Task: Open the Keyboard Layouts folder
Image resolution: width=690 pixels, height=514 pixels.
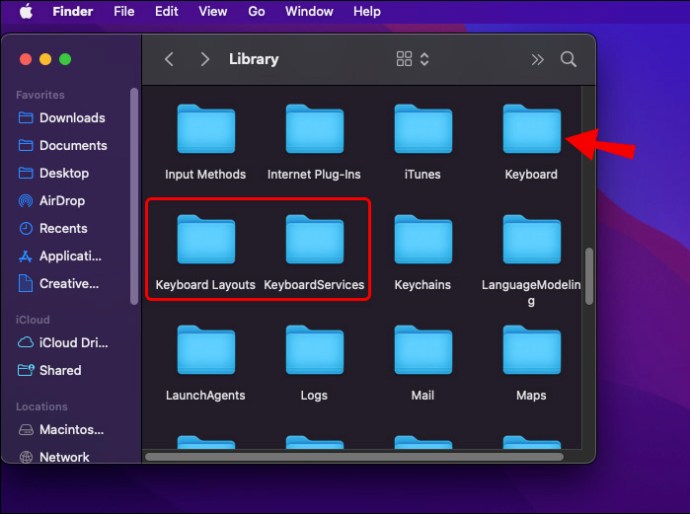Action: coord(205,241)
